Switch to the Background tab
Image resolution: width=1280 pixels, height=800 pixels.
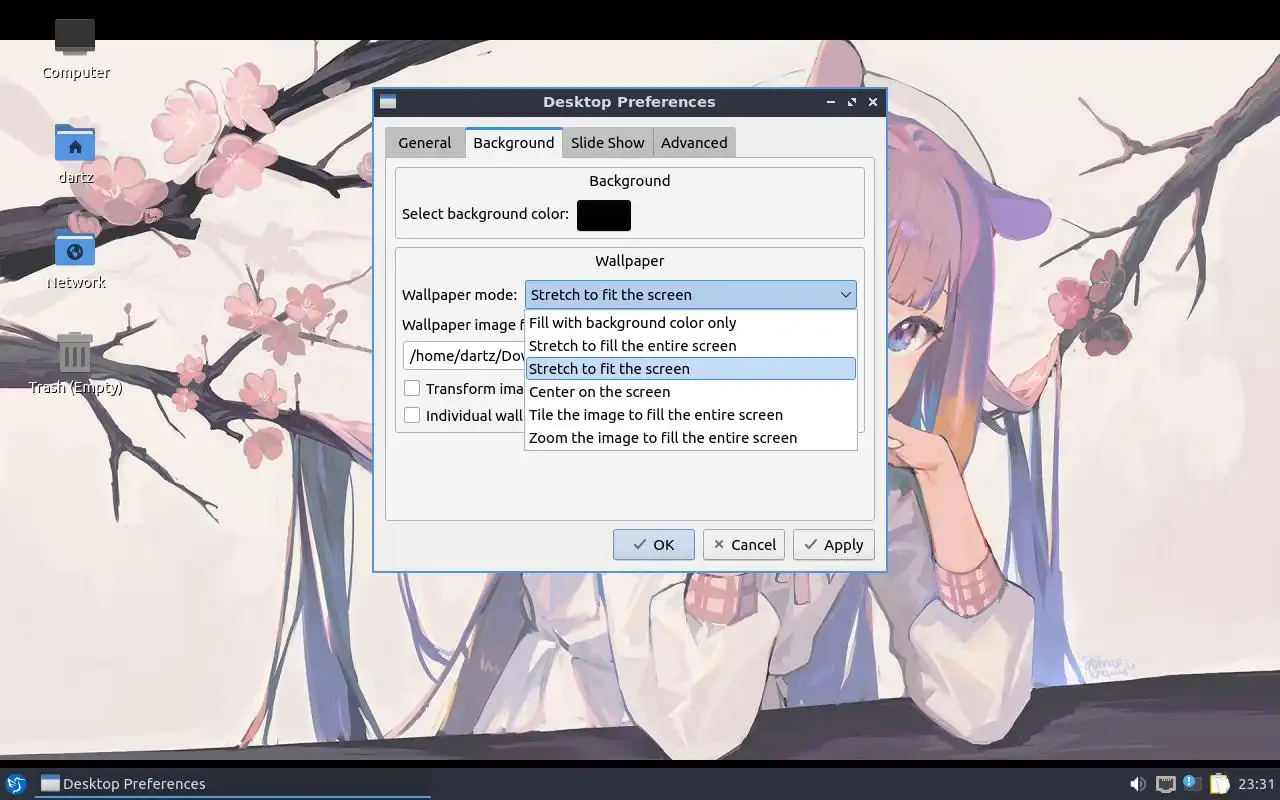(x=514, y=143)
